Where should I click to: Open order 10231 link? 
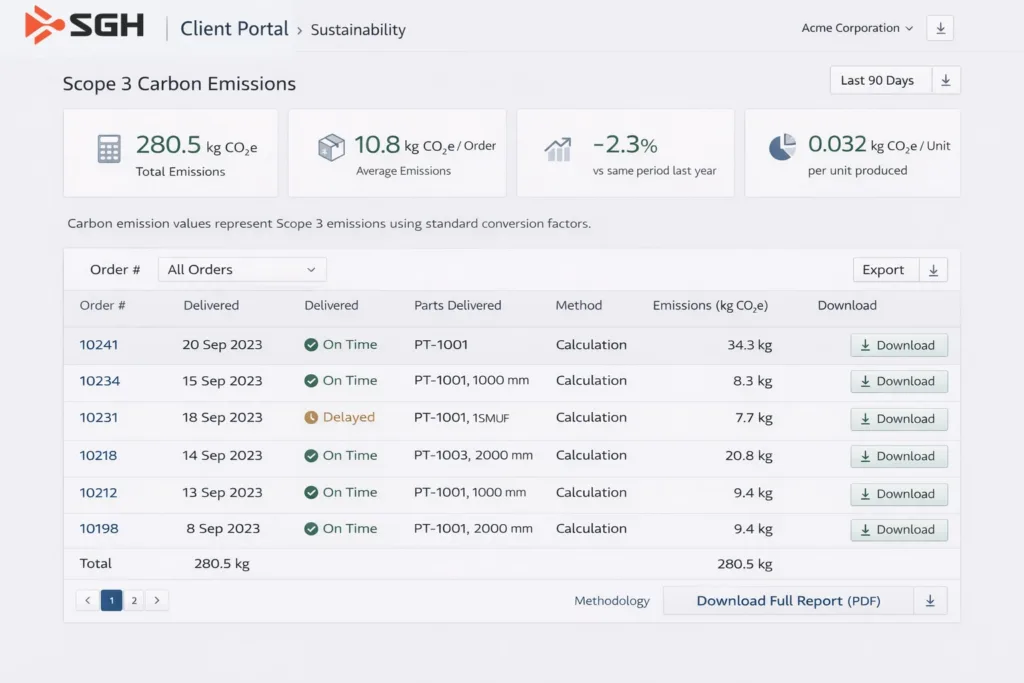pos(99,418)
